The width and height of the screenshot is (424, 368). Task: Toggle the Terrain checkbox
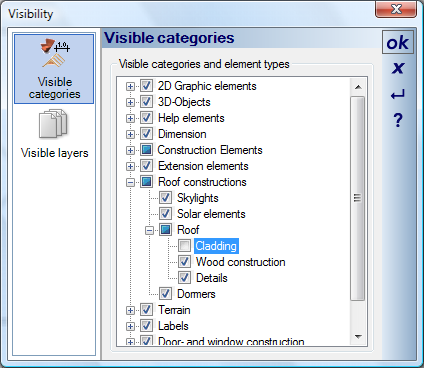146,310
